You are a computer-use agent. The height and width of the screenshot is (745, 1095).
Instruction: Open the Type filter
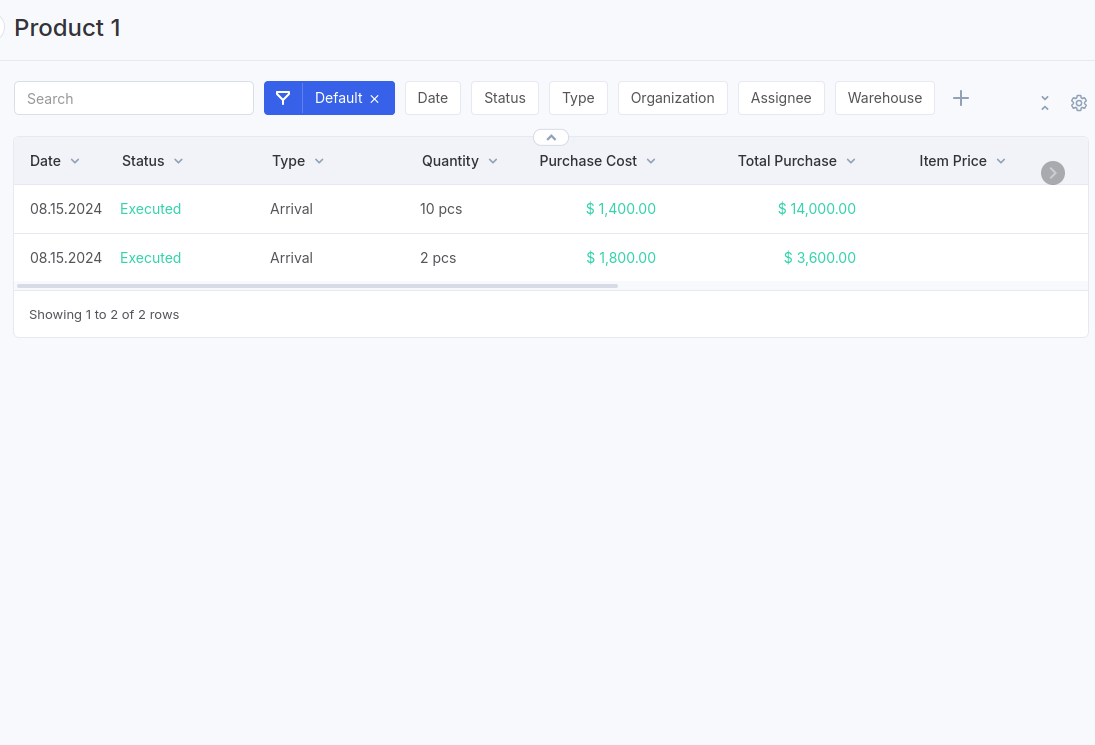point(578,98)
